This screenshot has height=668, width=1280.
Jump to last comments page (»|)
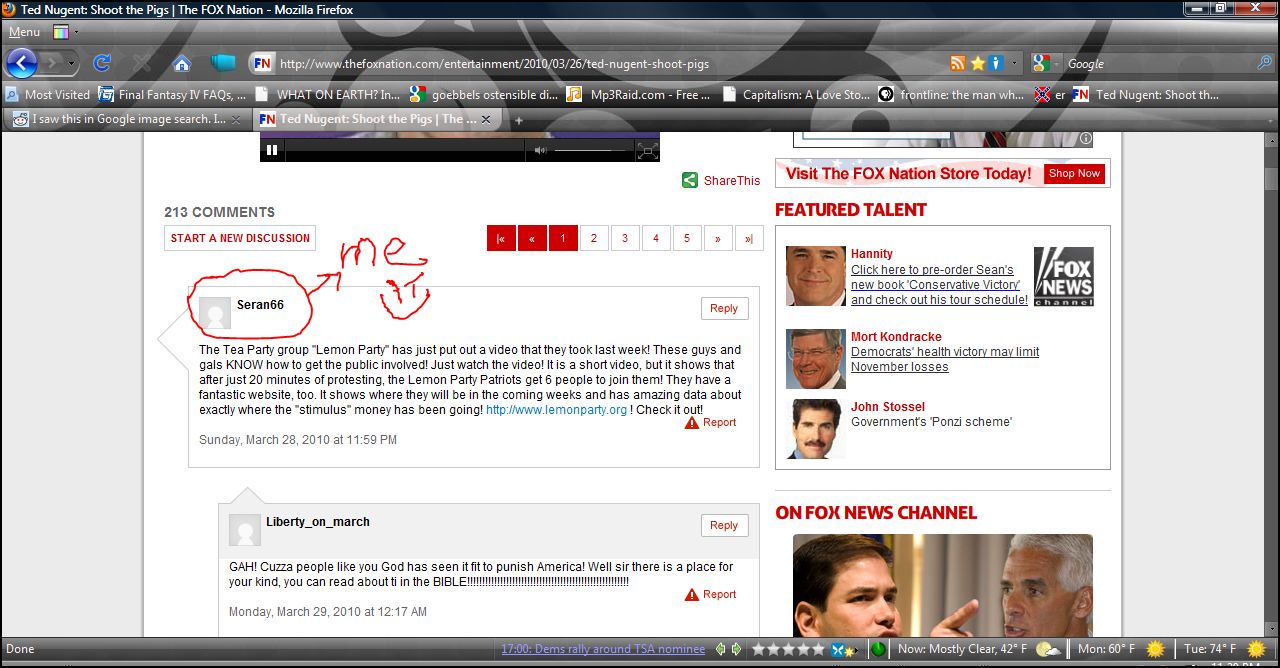point(749,238)
